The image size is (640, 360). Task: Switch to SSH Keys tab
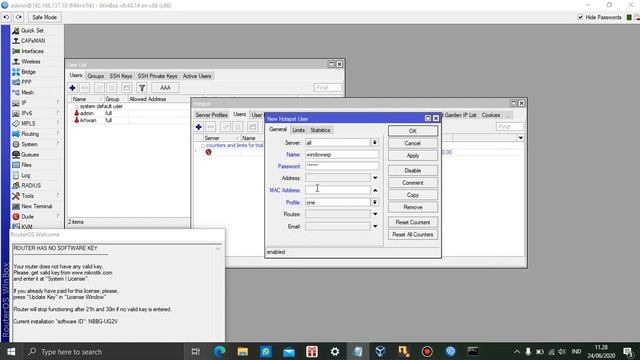click(120, 76)
